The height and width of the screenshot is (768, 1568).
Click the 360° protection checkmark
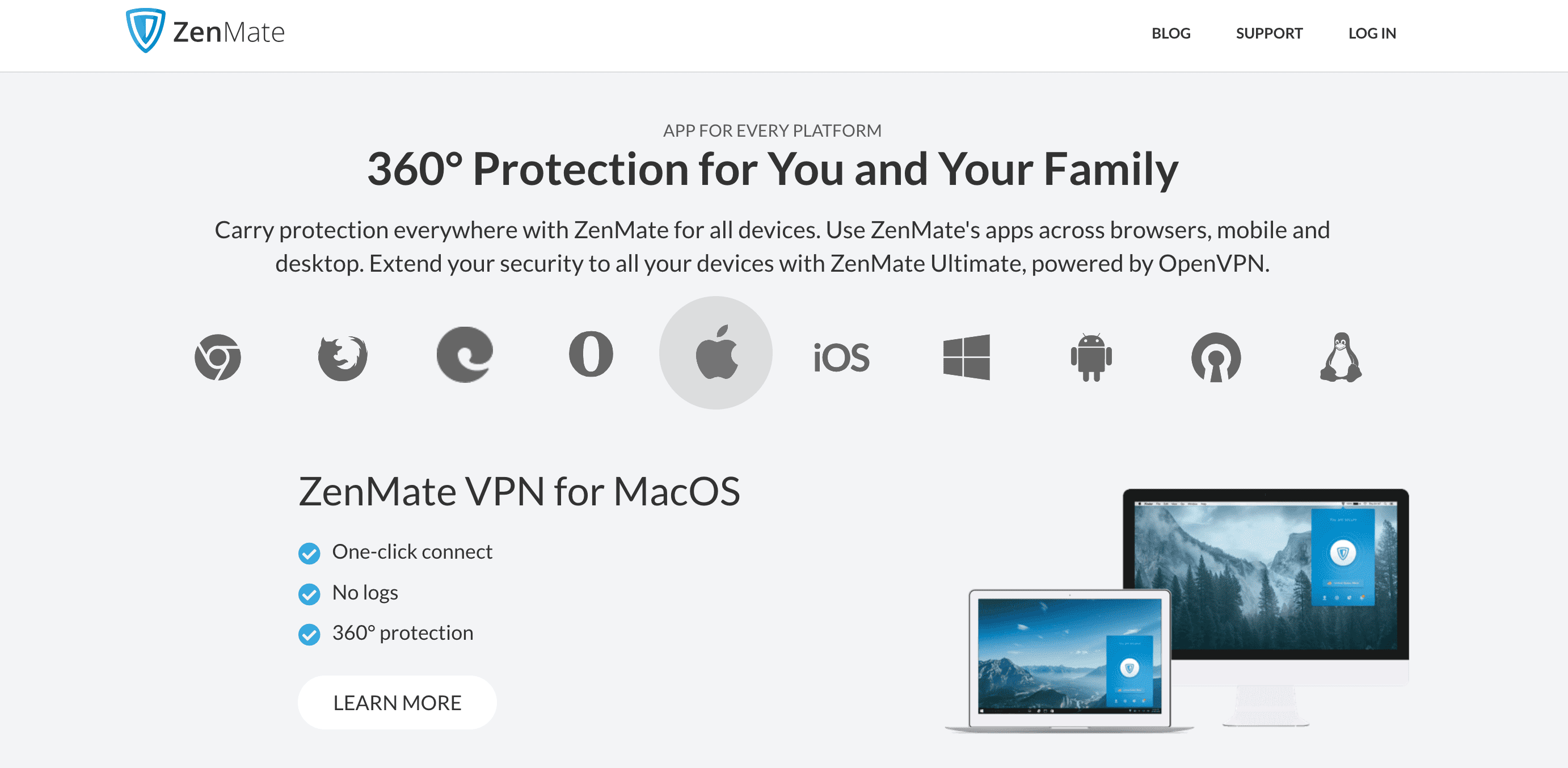point(309,635)
